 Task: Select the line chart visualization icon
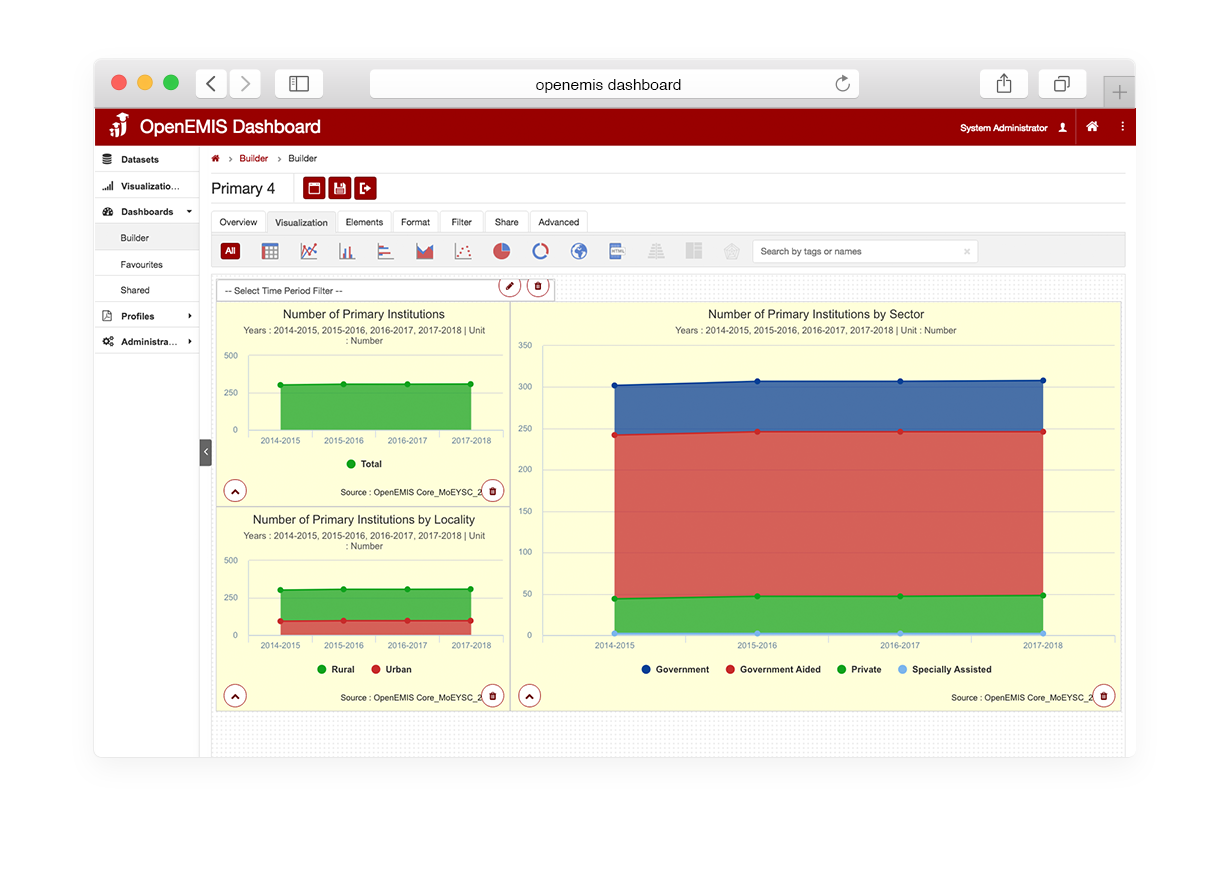pyautogui.click(x=309, y=251)
